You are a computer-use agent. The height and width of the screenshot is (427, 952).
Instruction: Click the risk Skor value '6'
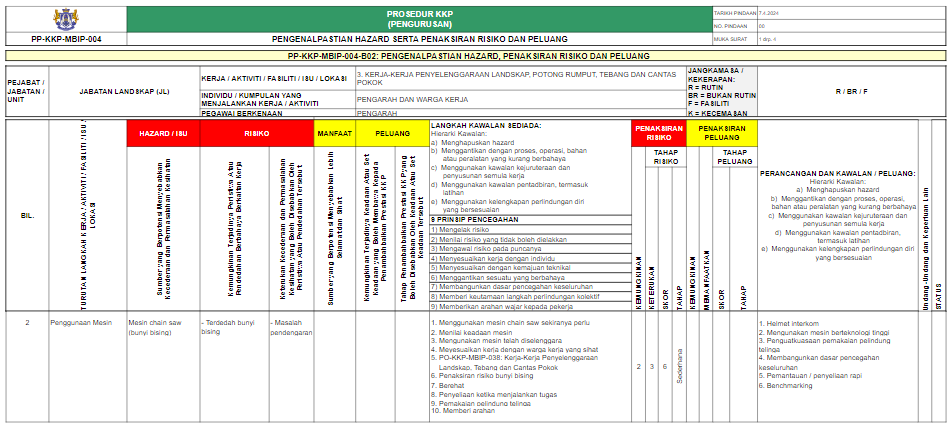tap(665, 366)
